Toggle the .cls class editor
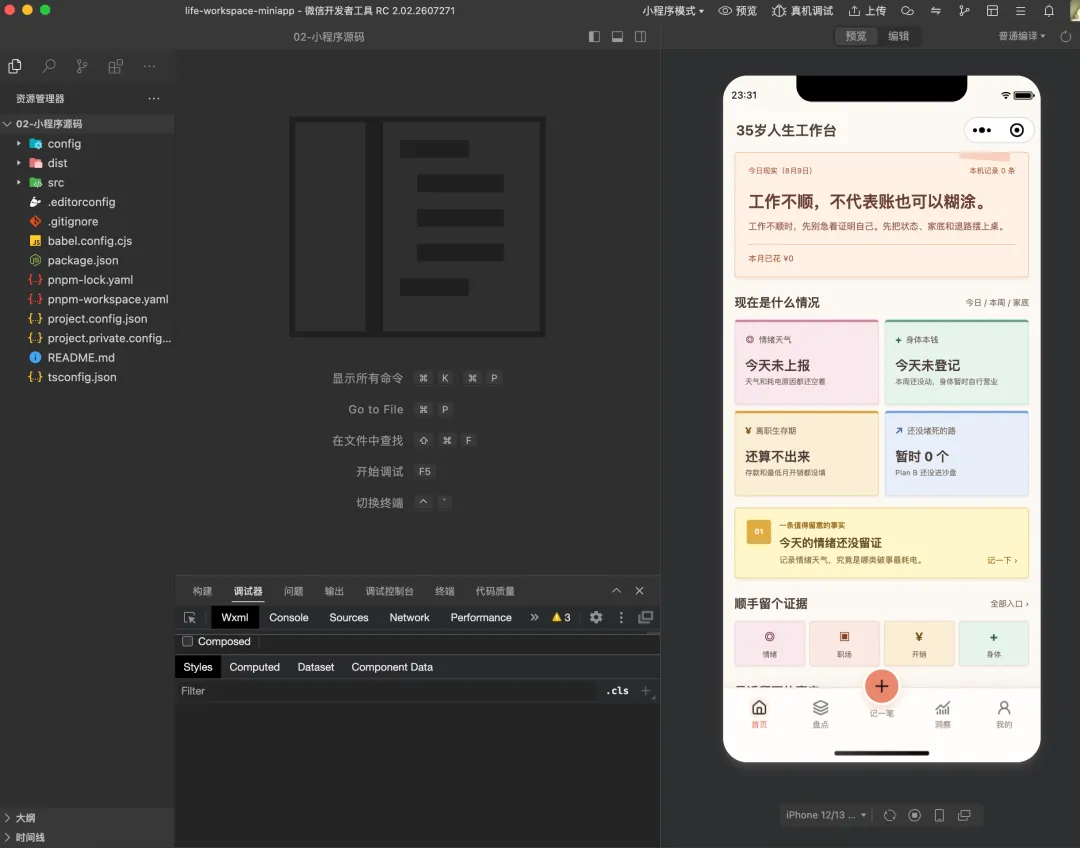This screenshot has width=1080, height=848. click(x=617, y=690)
